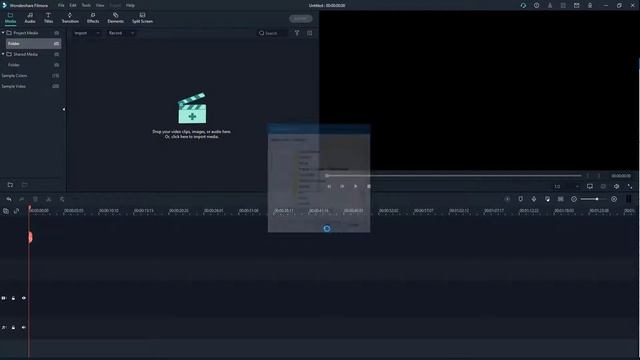
Task: Open the Effects tab
Action: pos(93,18)
